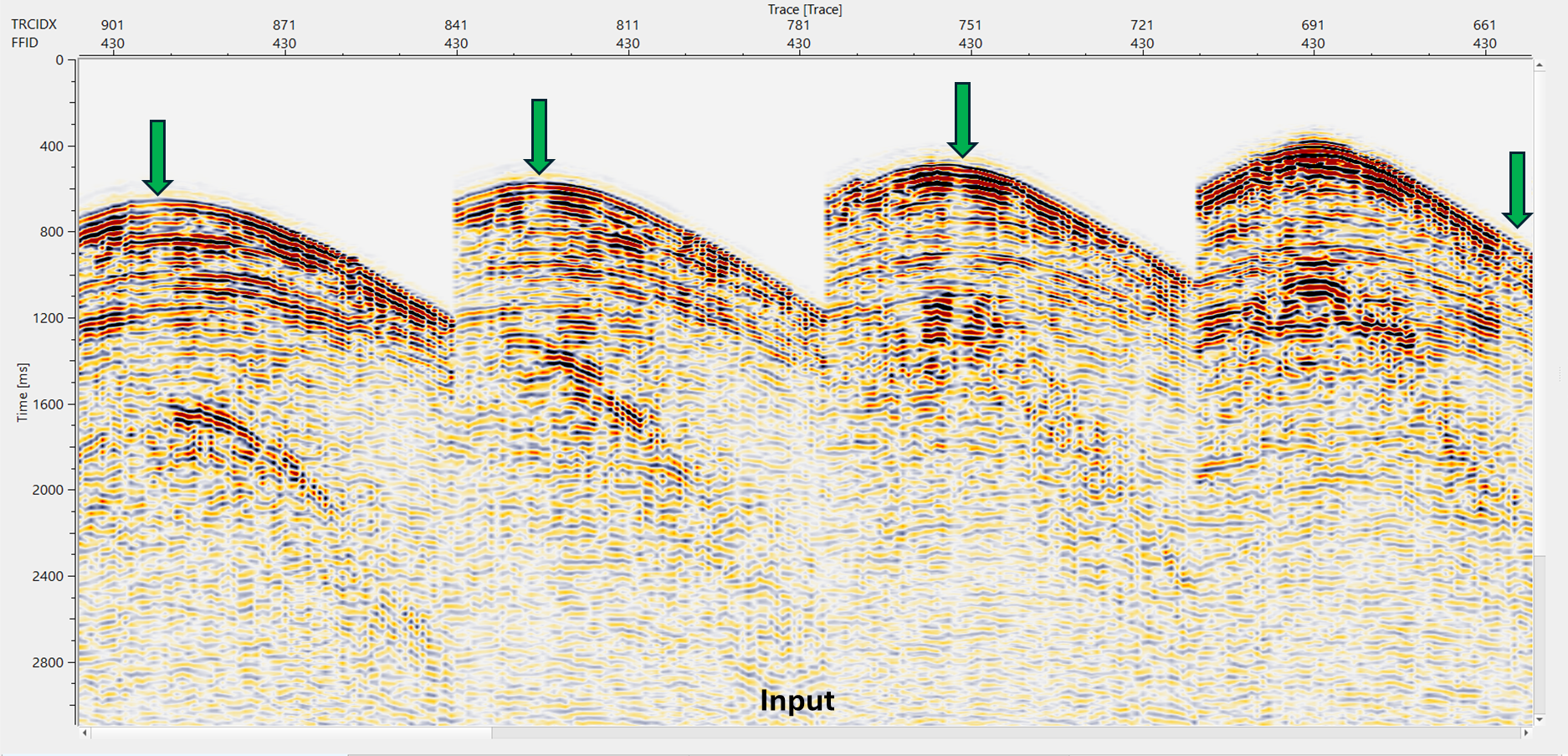
Task: Click the TRCIDX header label
Action: (x=36, y=24)
